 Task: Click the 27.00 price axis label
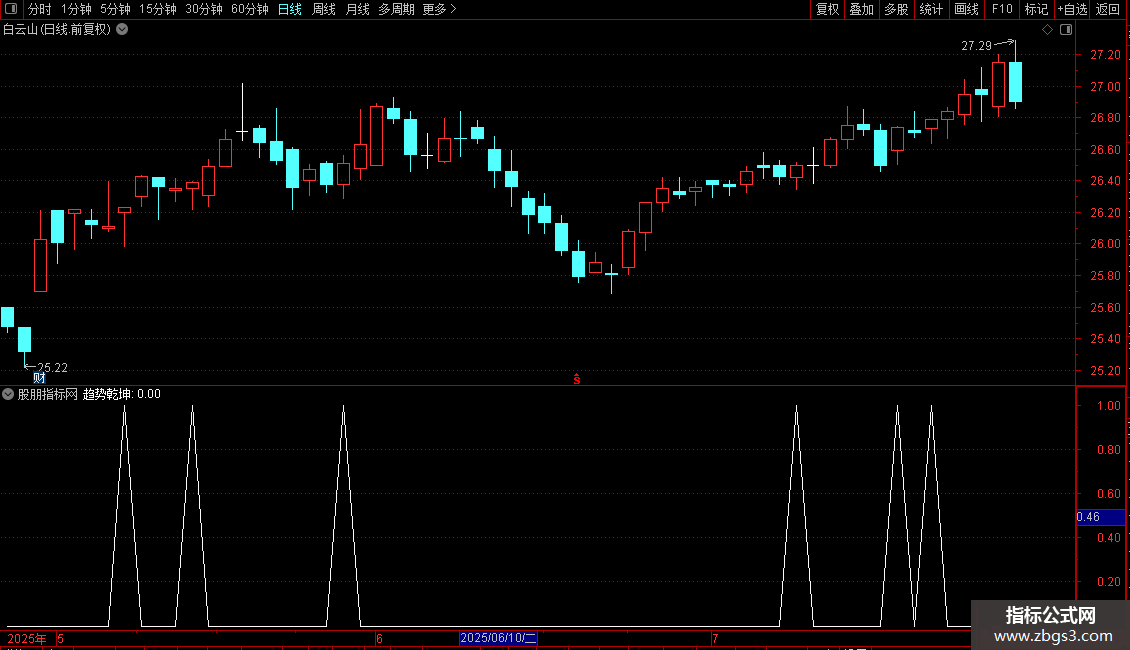click(1105, 86)
